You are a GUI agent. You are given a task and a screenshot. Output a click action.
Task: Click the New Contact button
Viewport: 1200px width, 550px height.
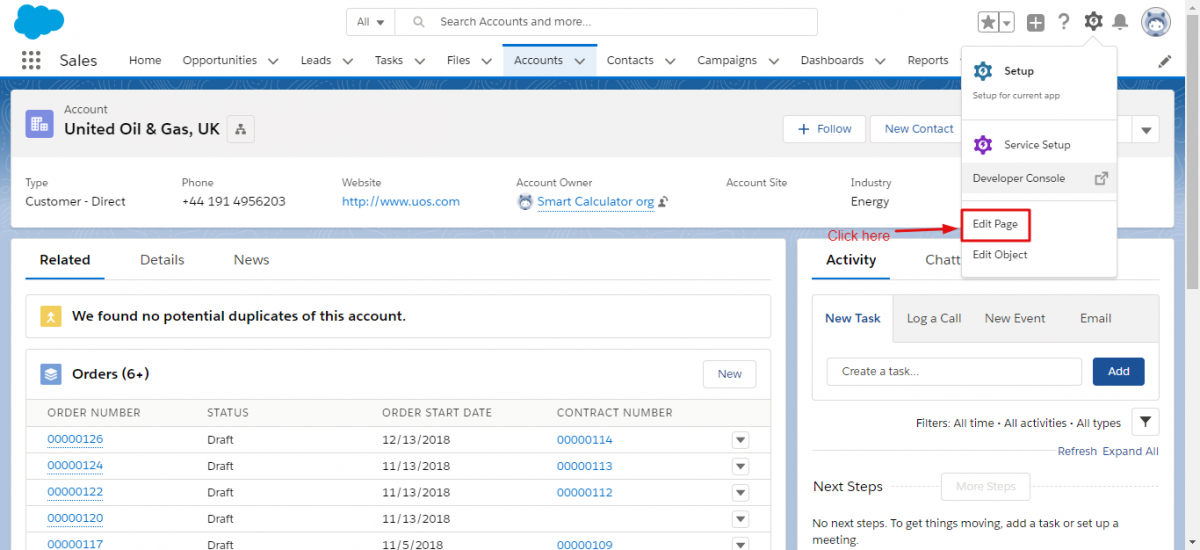[918, 129]
